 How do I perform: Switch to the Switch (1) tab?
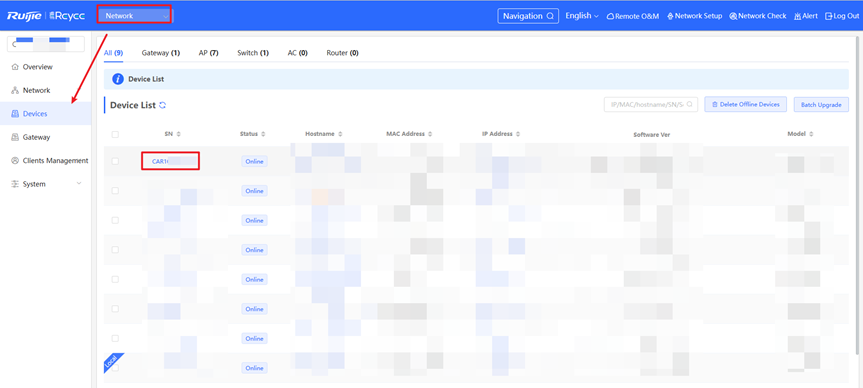pos(253,53)
